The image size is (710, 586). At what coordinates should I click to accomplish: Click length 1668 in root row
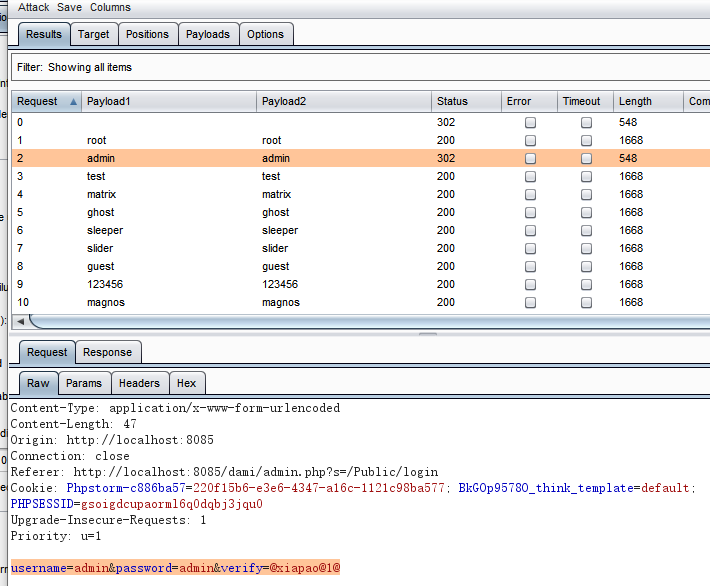pyautogui.click(x=631, y=140)
